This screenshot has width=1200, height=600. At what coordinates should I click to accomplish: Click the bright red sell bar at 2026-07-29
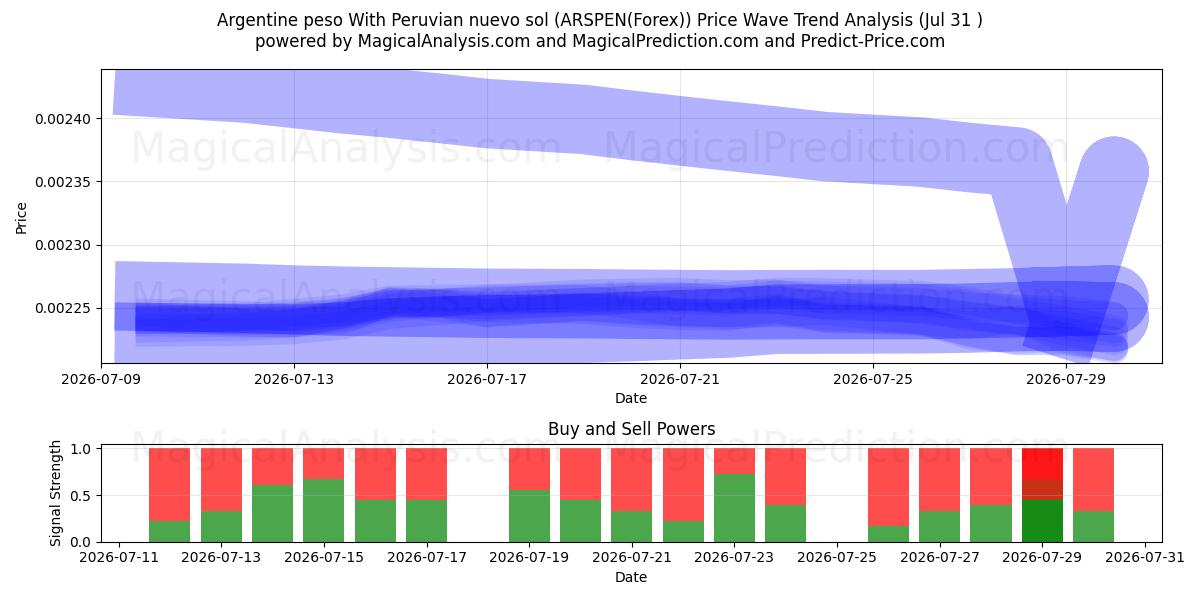(1042, 464)
